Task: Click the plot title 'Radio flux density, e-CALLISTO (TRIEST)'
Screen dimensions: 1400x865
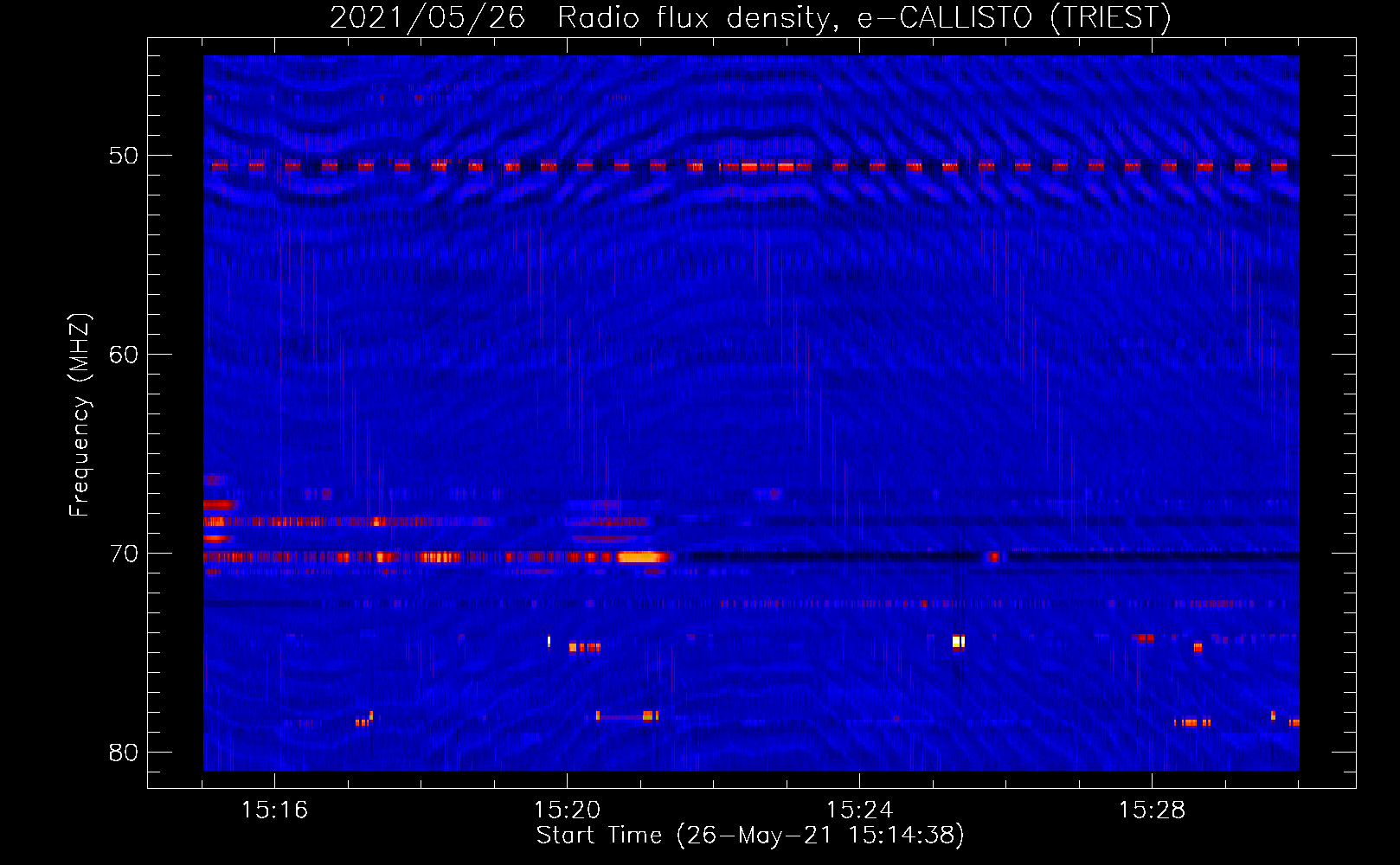Action: [x=864, y=17]
